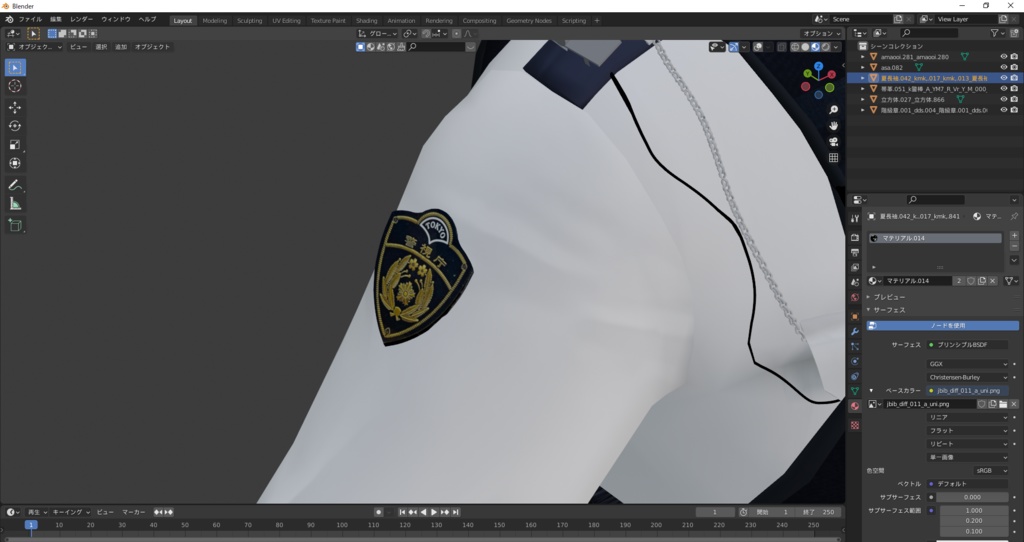Open the World properties tab
The image size is (1024, 542).
coord(855,297)
